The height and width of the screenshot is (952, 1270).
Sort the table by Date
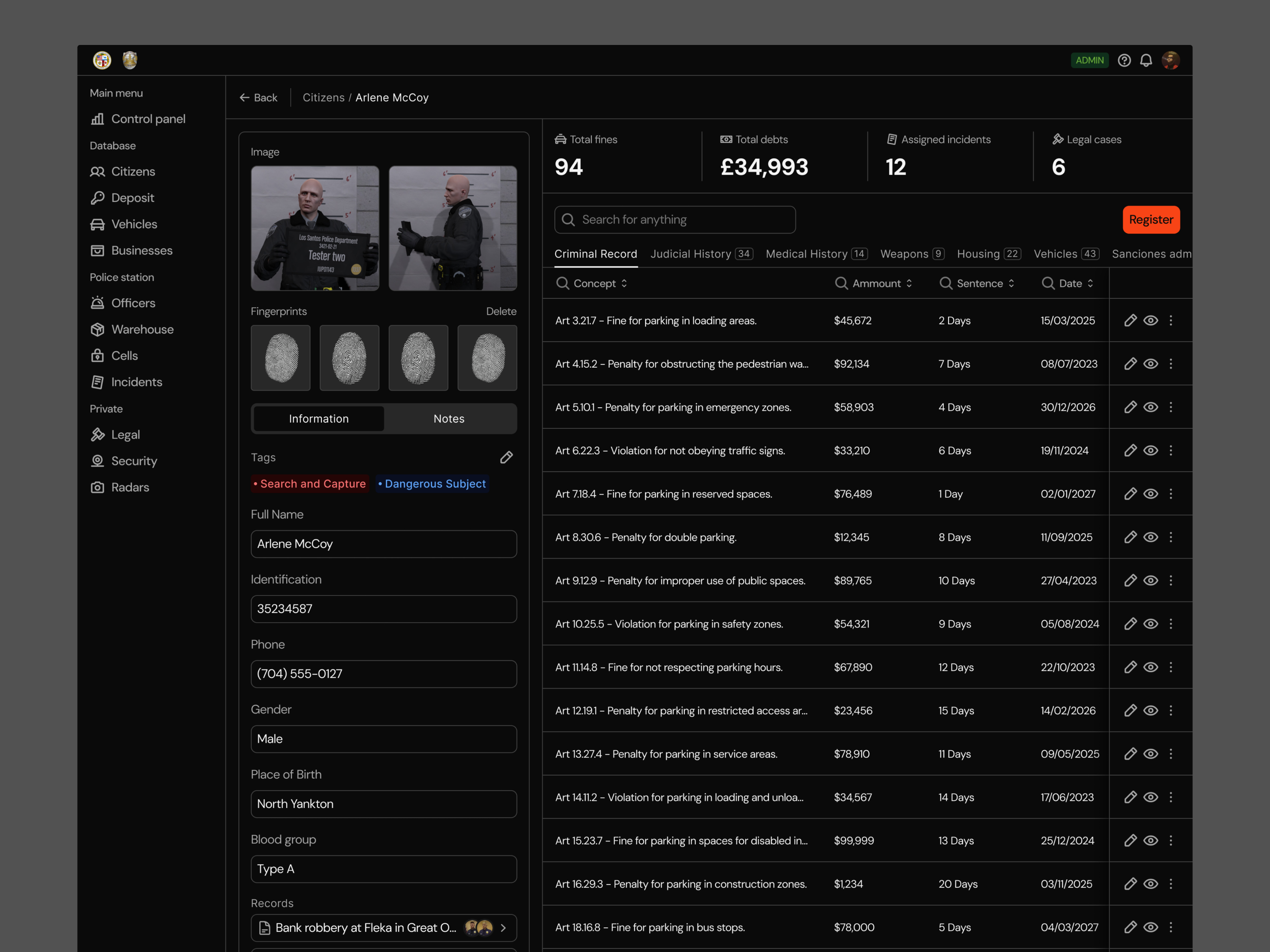[x=1090, y=283]
